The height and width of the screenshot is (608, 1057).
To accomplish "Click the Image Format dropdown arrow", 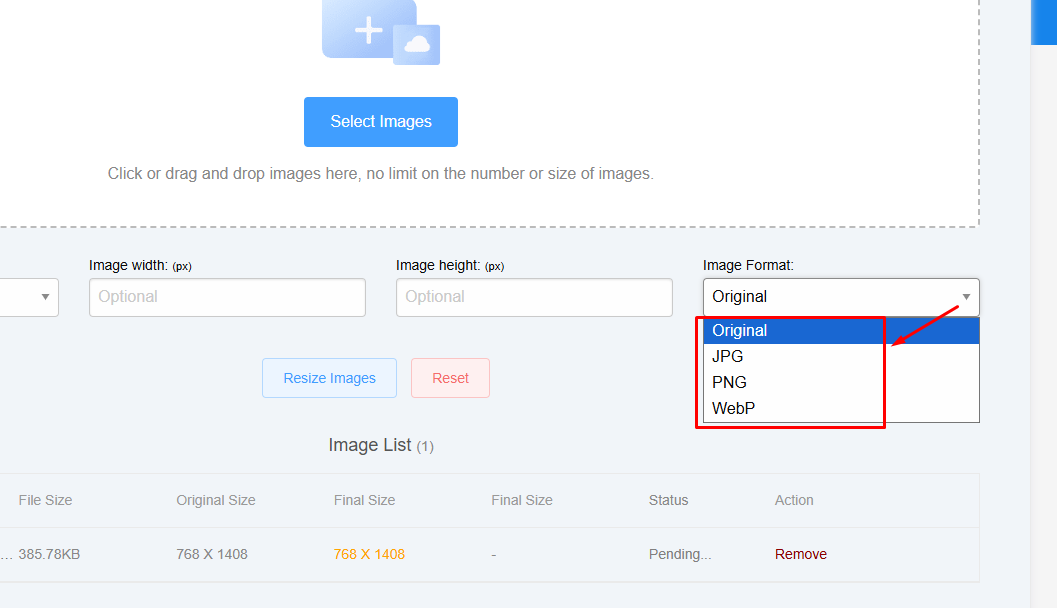I will click(966, 297).
